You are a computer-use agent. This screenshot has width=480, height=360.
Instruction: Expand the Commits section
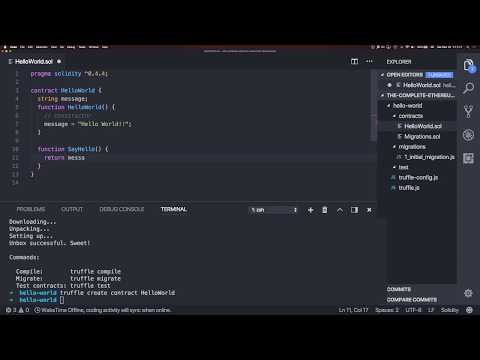click(399, 289)
